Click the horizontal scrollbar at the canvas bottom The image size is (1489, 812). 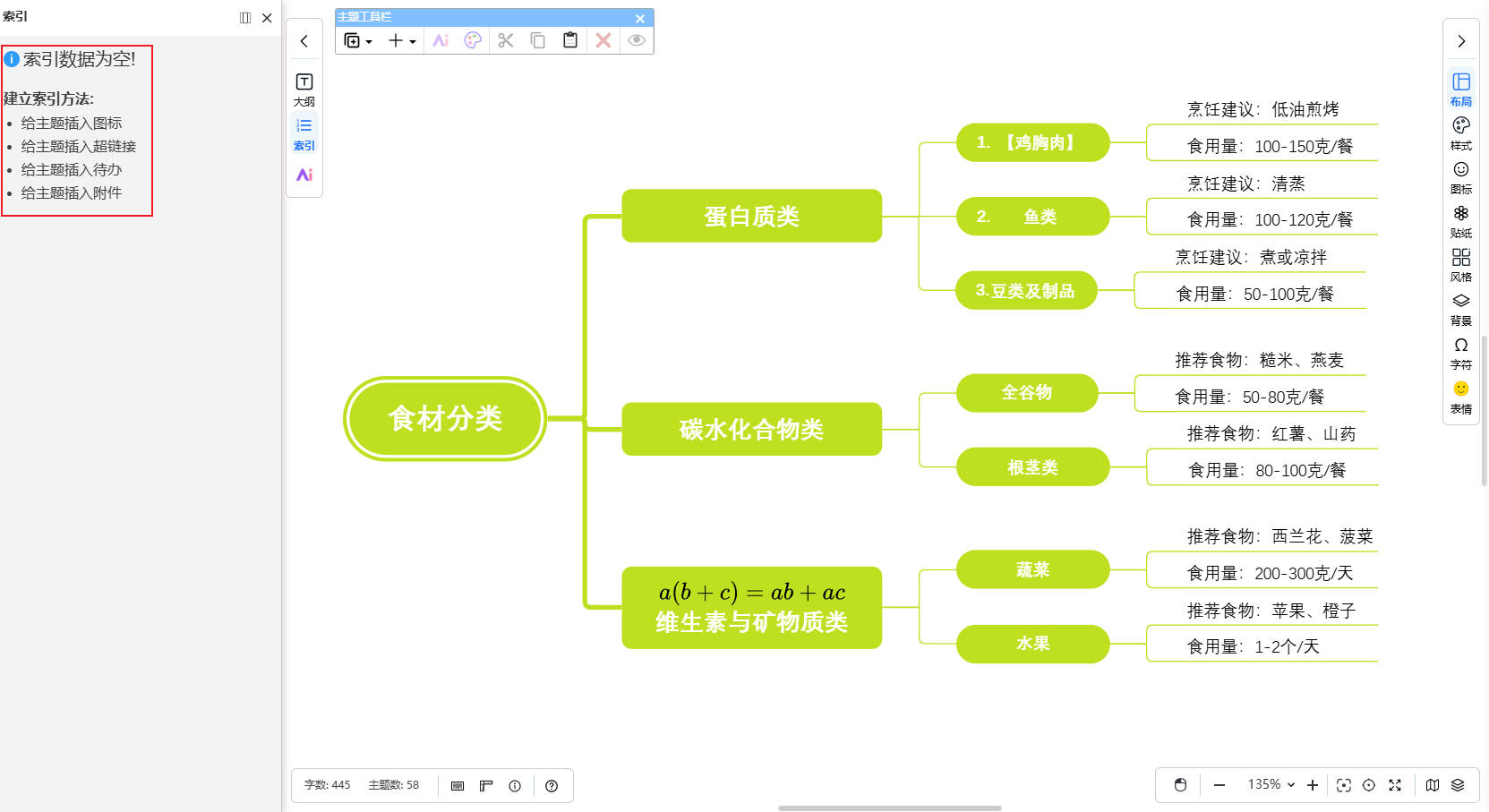click(x=889, y=808)
